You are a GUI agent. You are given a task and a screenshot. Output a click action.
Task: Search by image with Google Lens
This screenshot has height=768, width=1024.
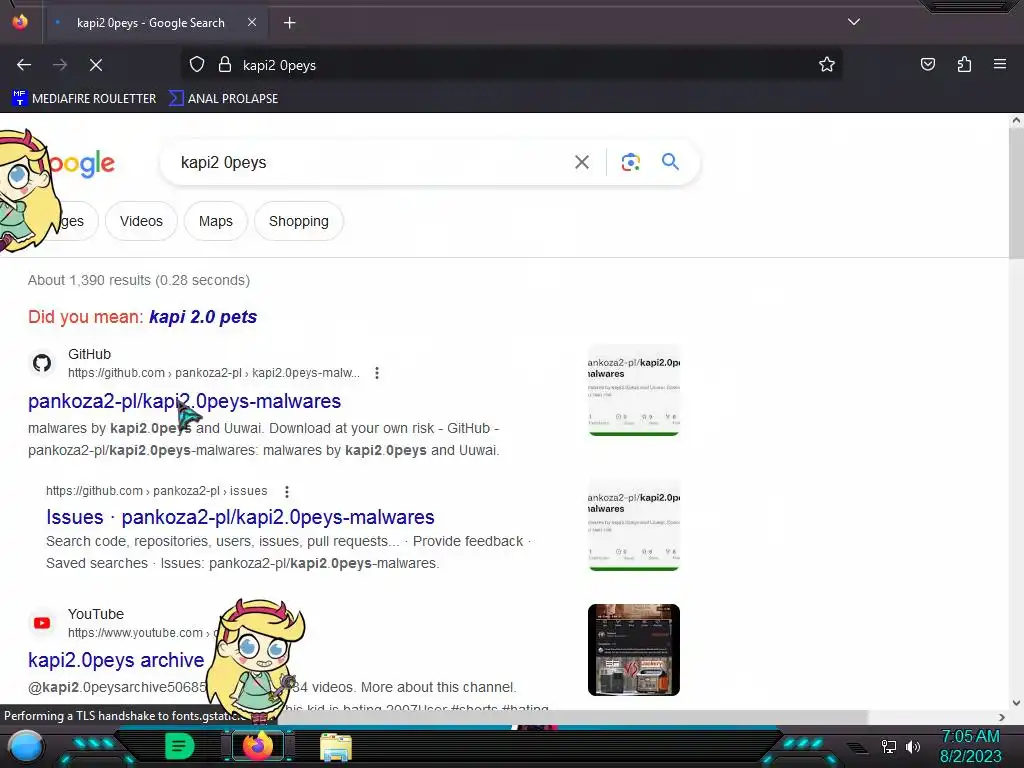[x=630, y=162]
